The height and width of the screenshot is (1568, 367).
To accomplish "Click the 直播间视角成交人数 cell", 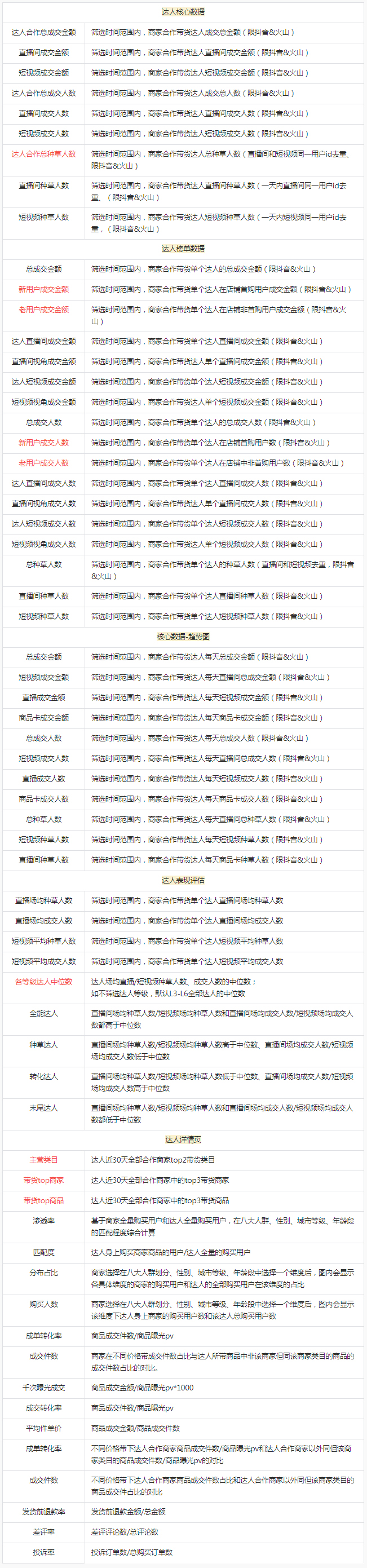I will [44, 504].
